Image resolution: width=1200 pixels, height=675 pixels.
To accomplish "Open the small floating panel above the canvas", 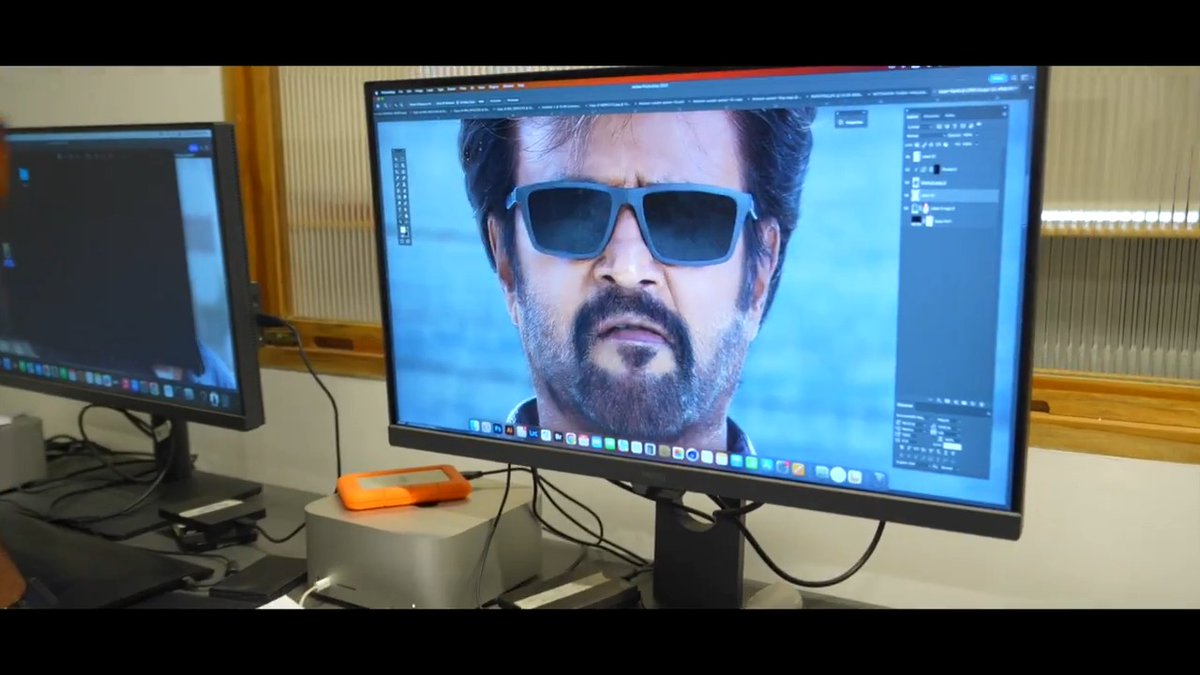I will point(851,119).
